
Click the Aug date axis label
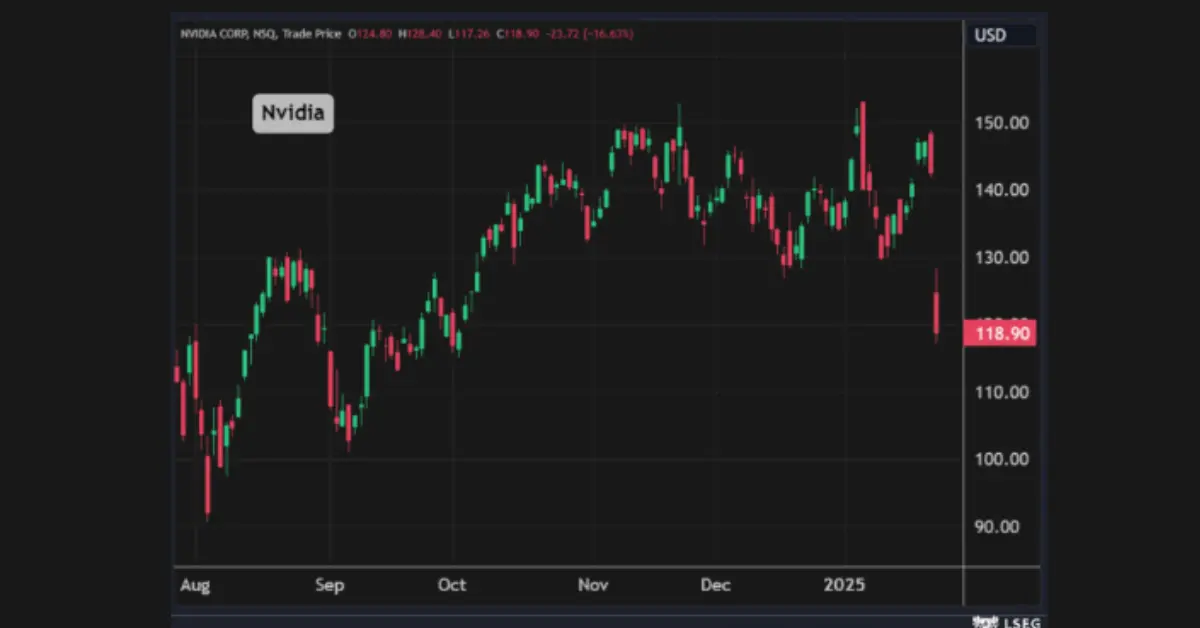[x=195, y=586]
